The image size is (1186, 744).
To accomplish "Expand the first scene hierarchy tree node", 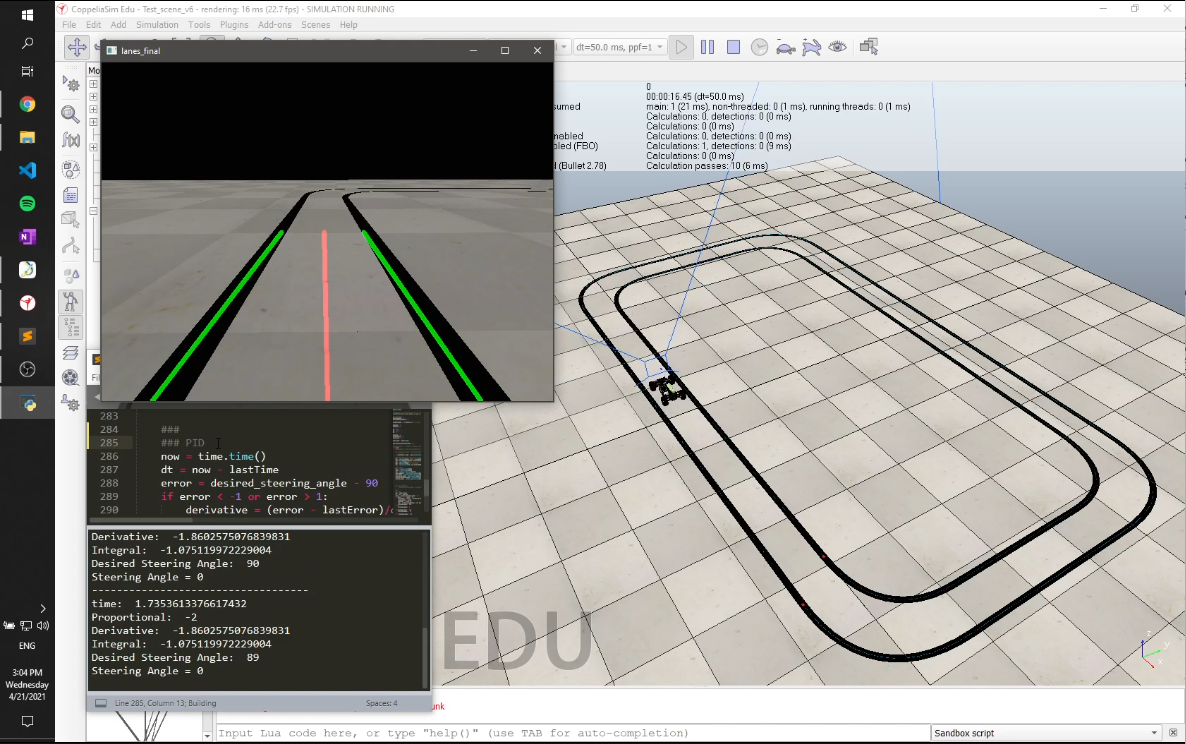I will tap(93, 84).
